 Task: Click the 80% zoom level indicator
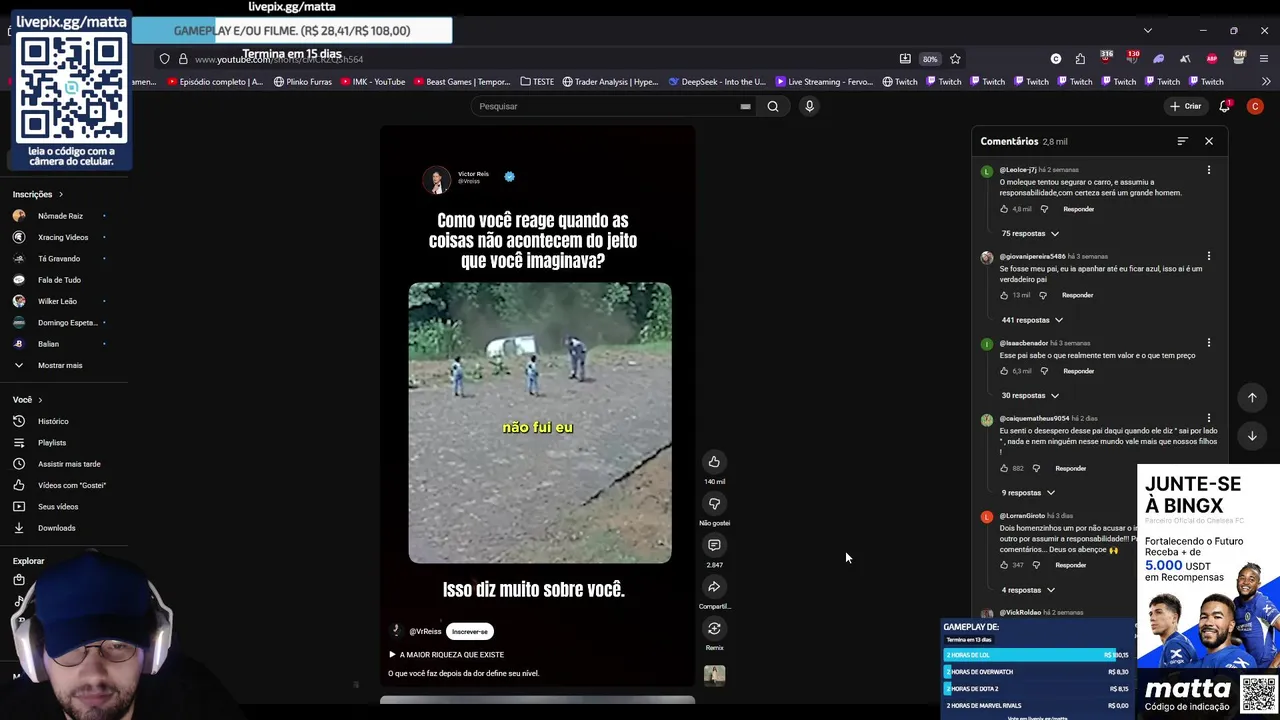tap(930, 59)
